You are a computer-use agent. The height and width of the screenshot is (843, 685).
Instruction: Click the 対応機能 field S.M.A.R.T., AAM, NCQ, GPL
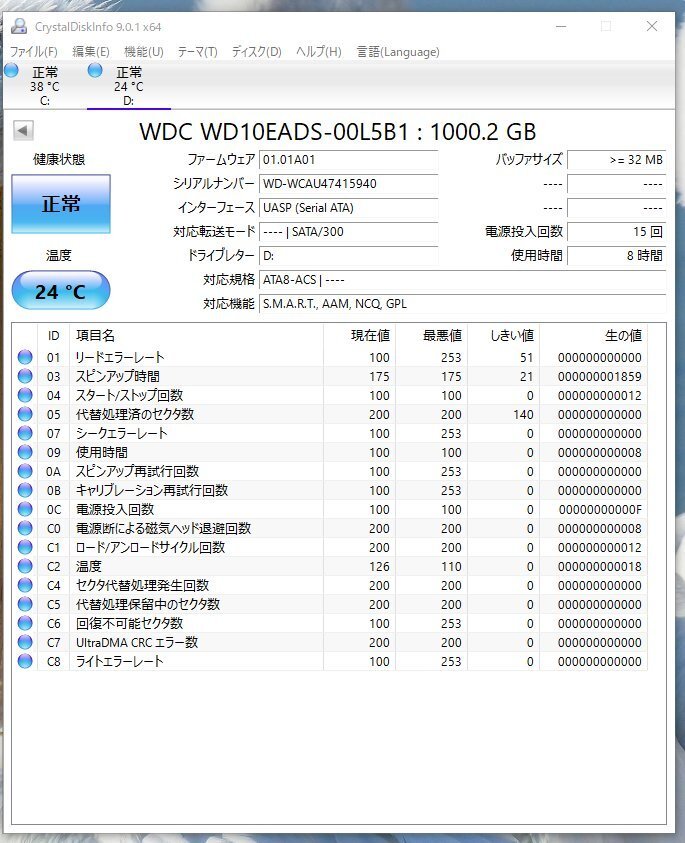click(x=462, y=304)
